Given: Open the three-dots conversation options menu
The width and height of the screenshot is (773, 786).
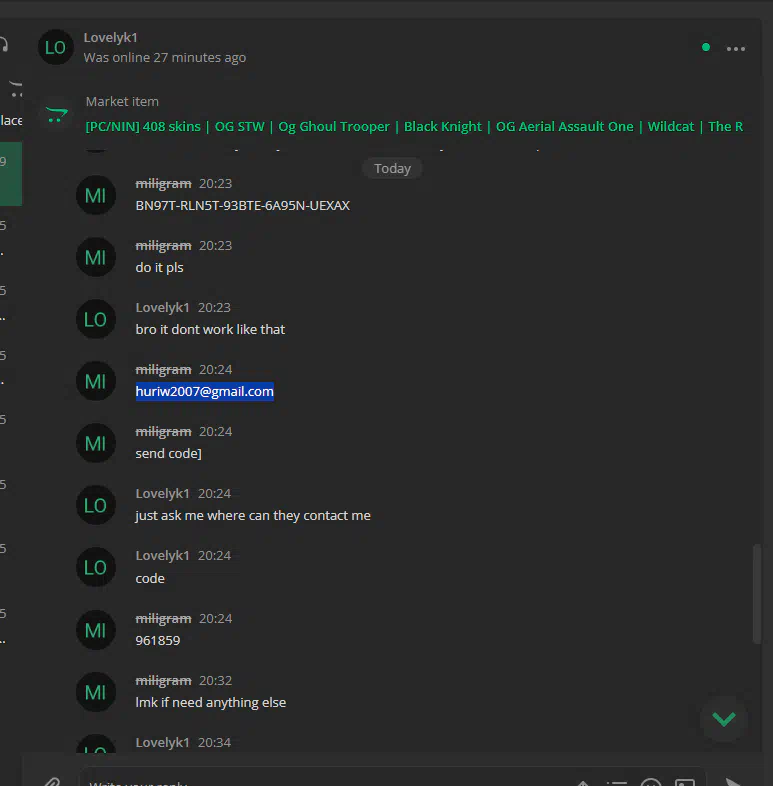Looking at the screenshot, I should pyautogui.click(x=735, y=49).
